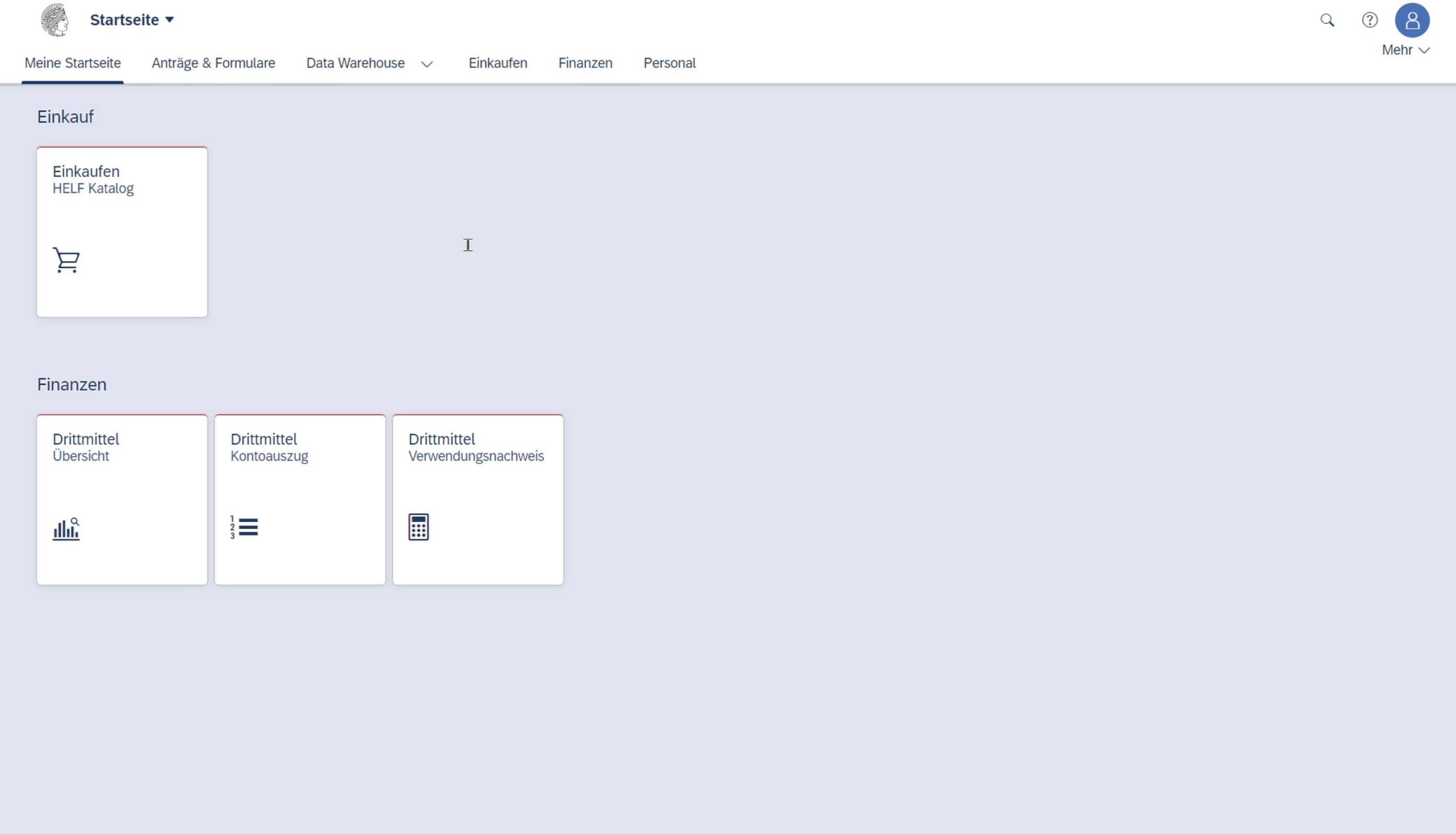Open the help question mark icon
This screenshot has height=834, width=1456.
click(x=1369, y=20)
